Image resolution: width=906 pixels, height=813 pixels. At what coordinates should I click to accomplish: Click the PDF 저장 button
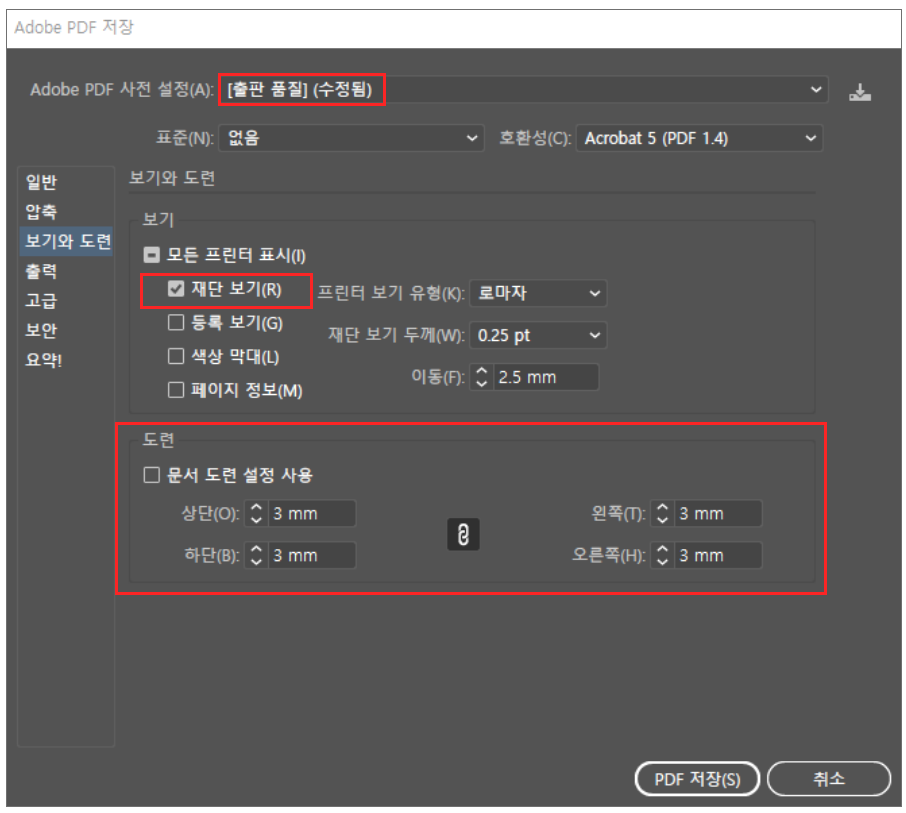[697, 779]
